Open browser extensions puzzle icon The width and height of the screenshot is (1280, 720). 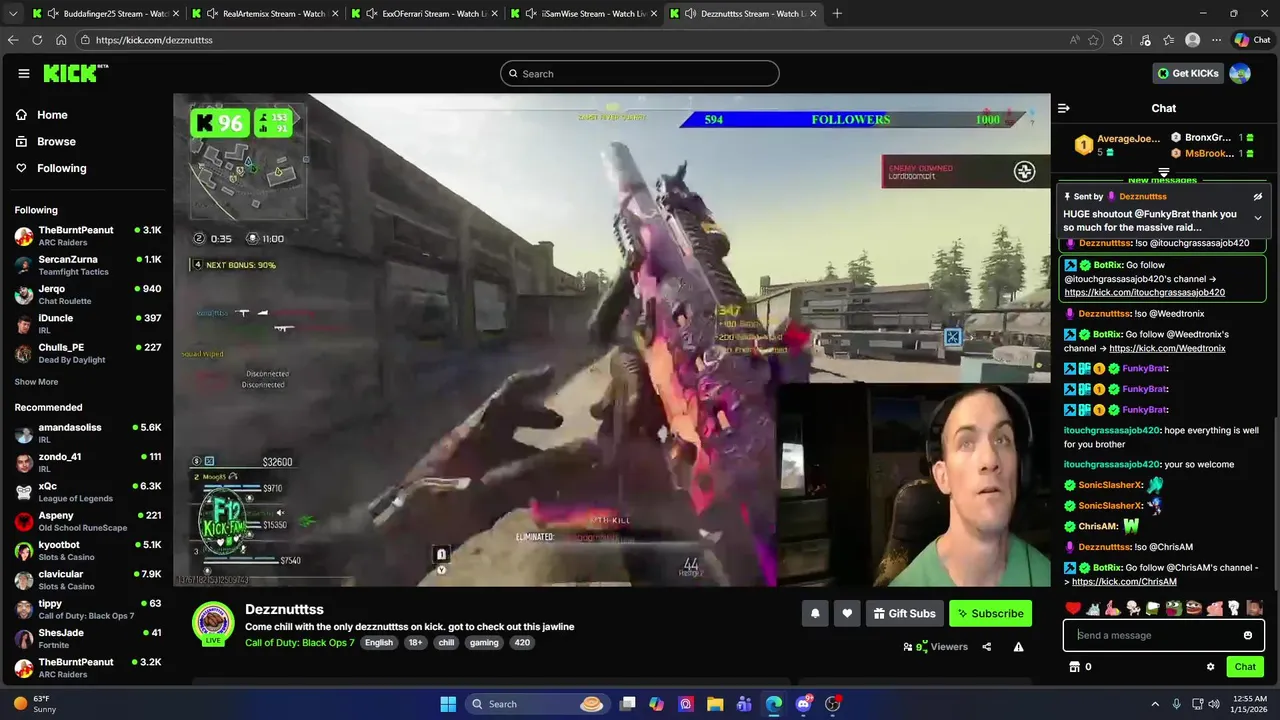(1118, 40)
